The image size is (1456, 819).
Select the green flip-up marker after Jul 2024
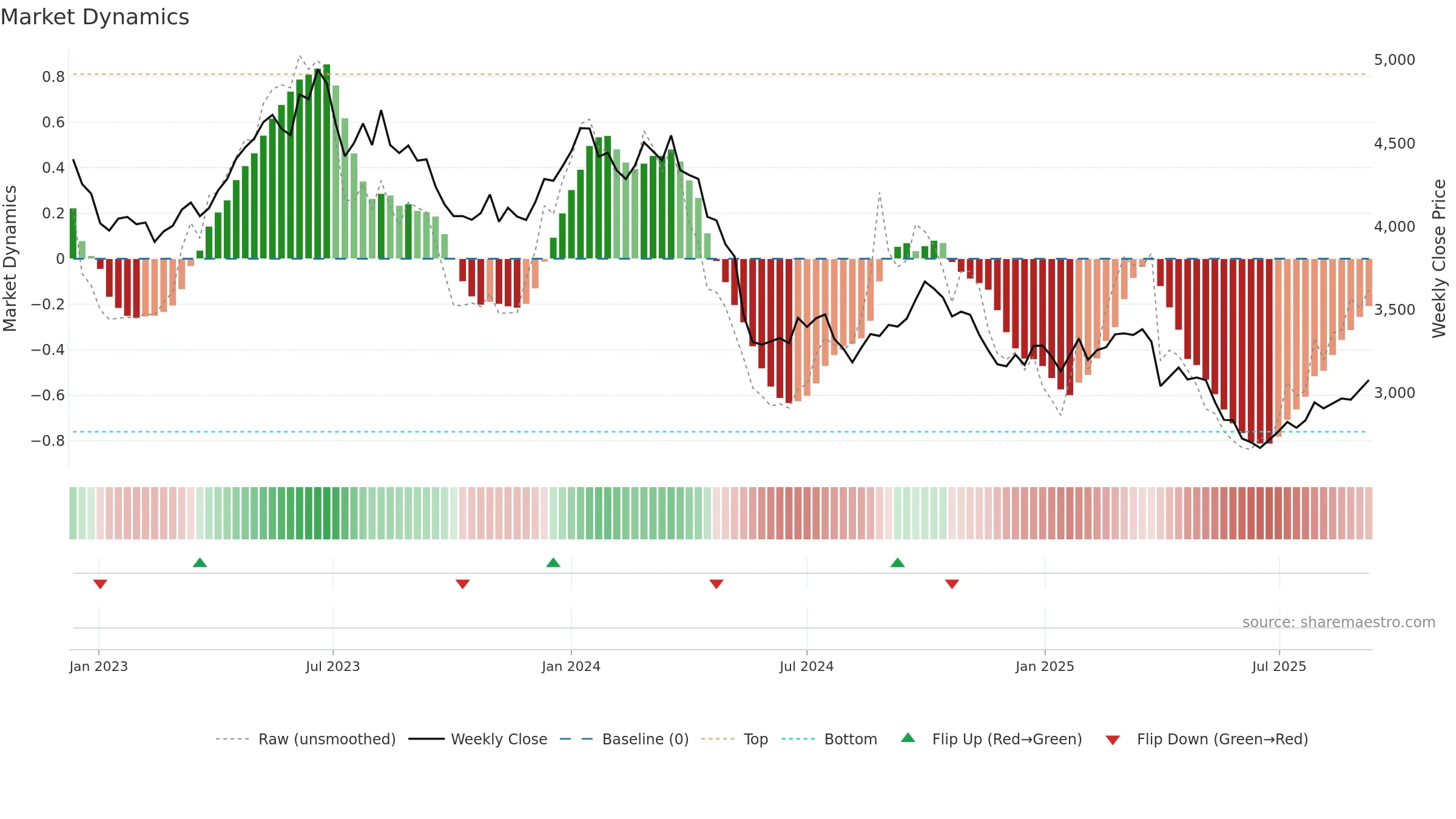(x=898, y=562)
